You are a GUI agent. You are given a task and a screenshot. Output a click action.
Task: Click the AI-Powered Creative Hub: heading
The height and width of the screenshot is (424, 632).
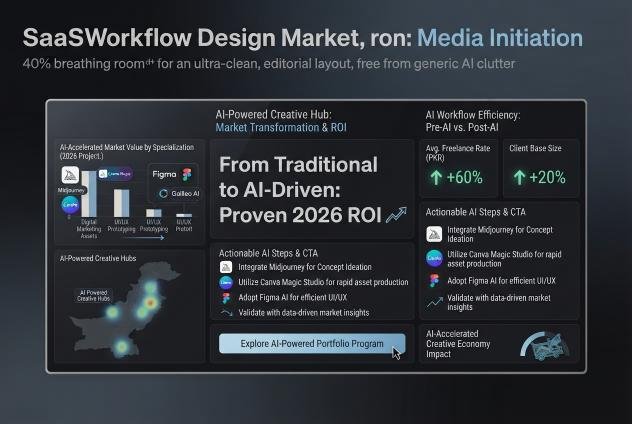(273, 114)
